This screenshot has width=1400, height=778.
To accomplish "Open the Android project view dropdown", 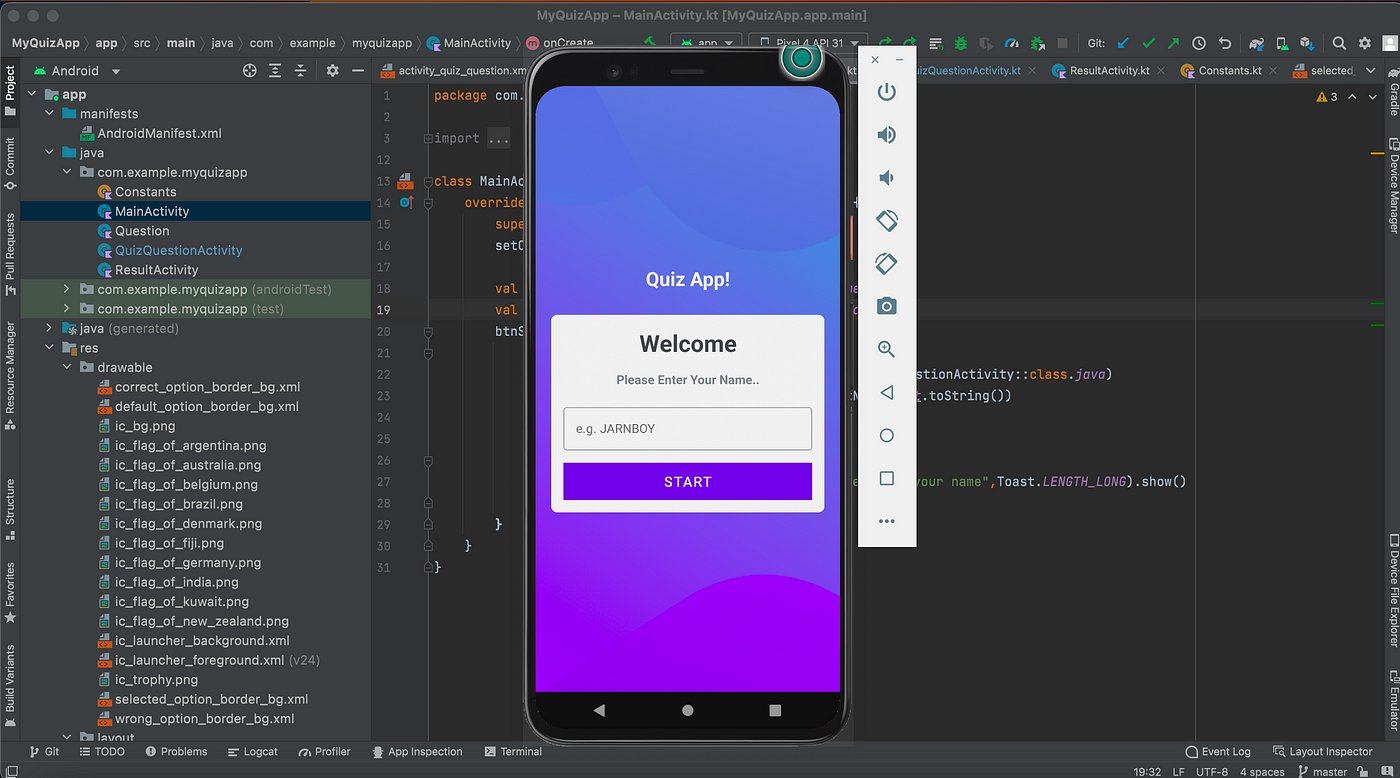I will (116, 71).
